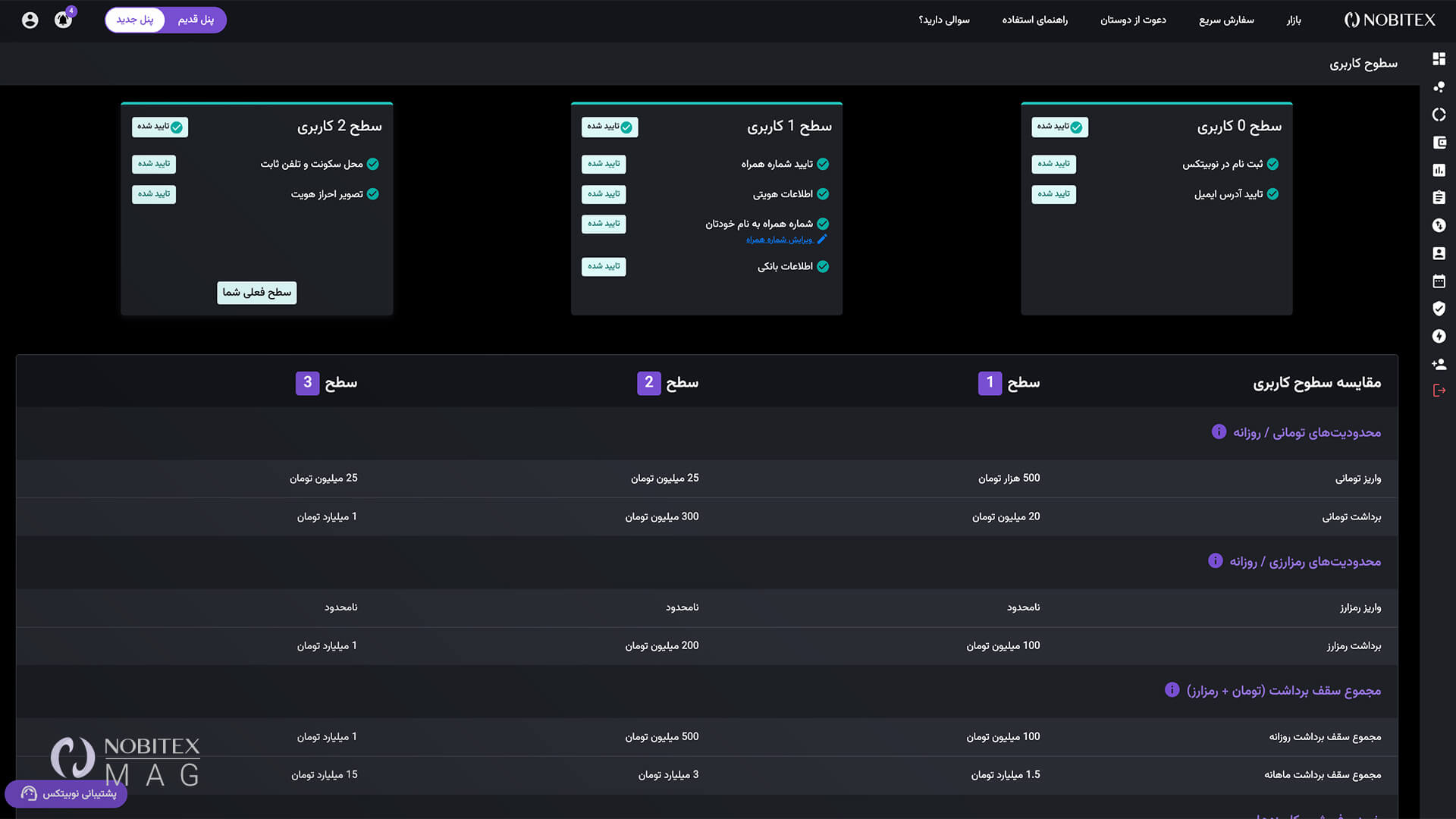Click the تایید شماره همراه row label
Screen dimensions: 1456x819
click(x=777, y=164)
